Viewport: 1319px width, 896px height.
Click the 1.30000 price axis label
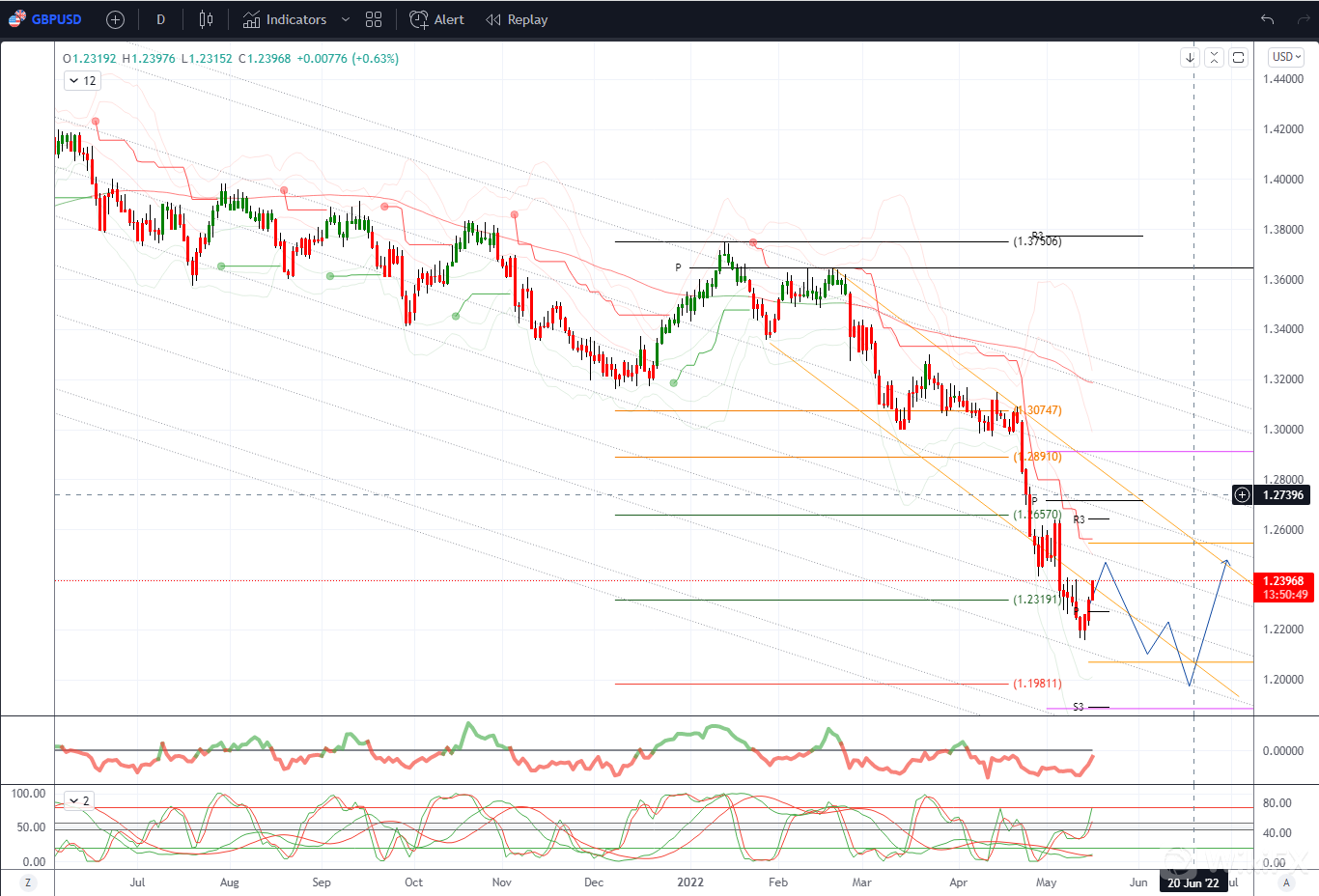click(x=1283, y=430)
